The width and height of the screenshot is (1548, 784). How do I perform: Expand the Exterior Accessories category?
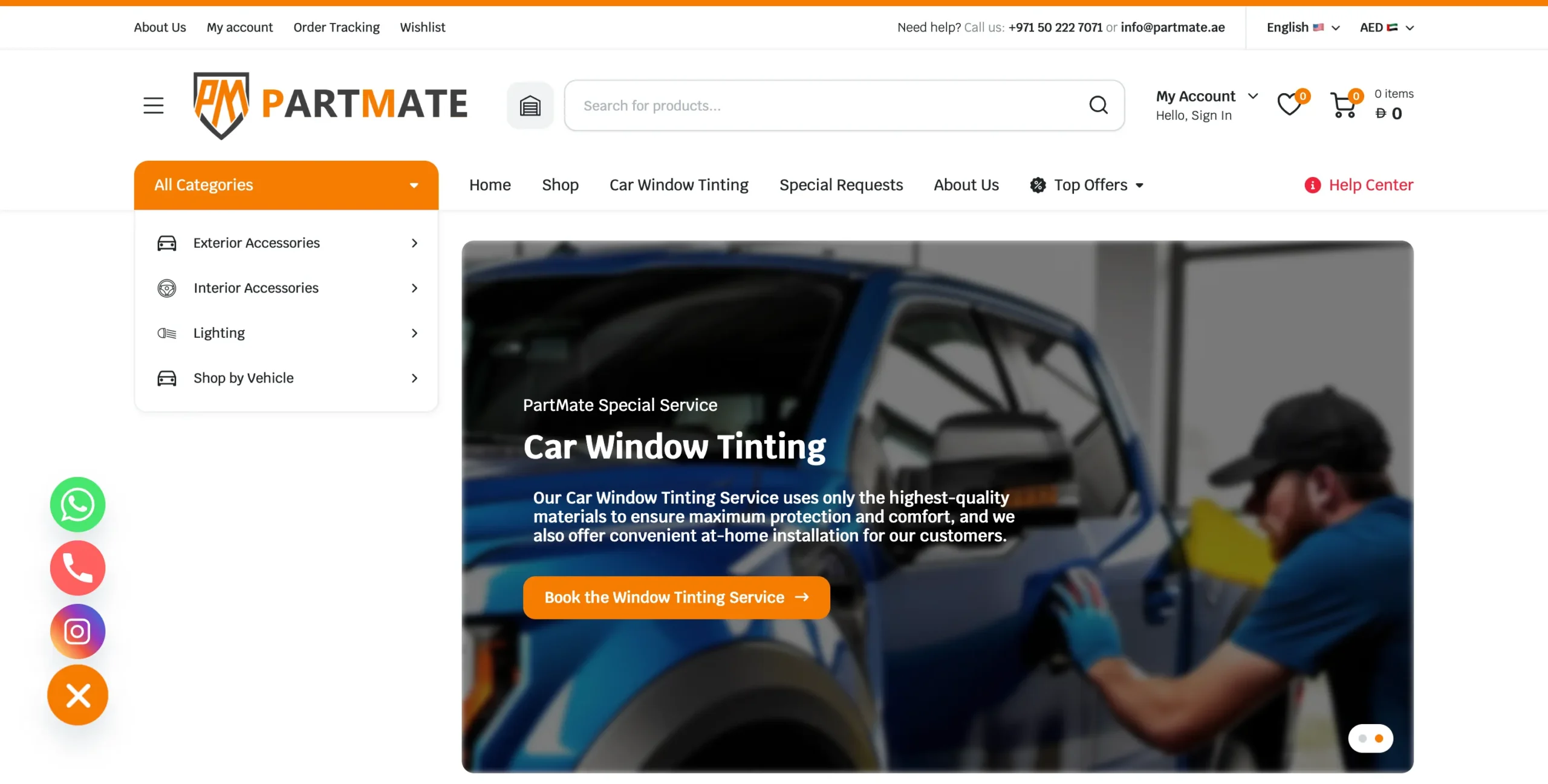coord(287,242)
